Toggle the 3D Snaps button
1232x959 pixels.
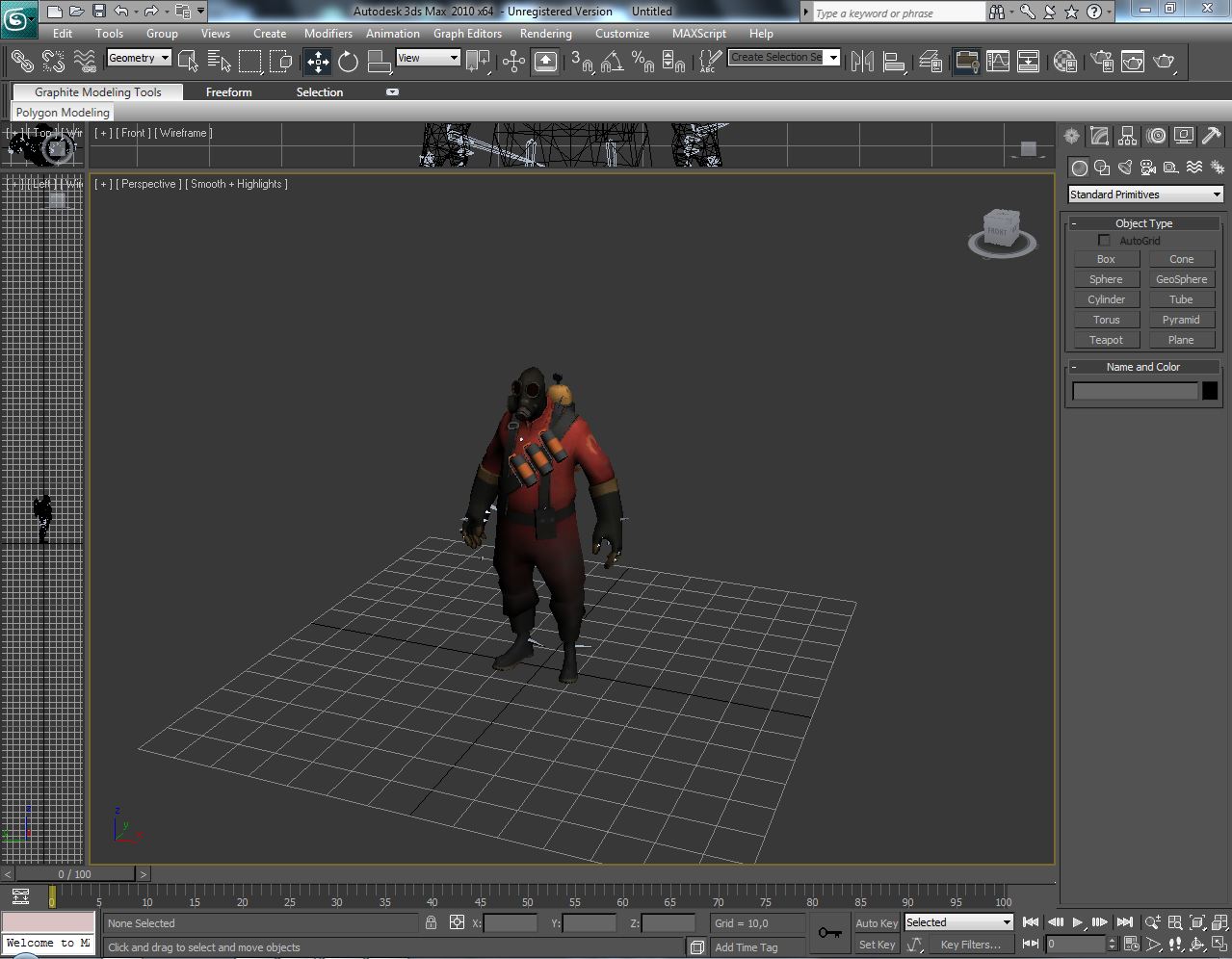[581, 62]
